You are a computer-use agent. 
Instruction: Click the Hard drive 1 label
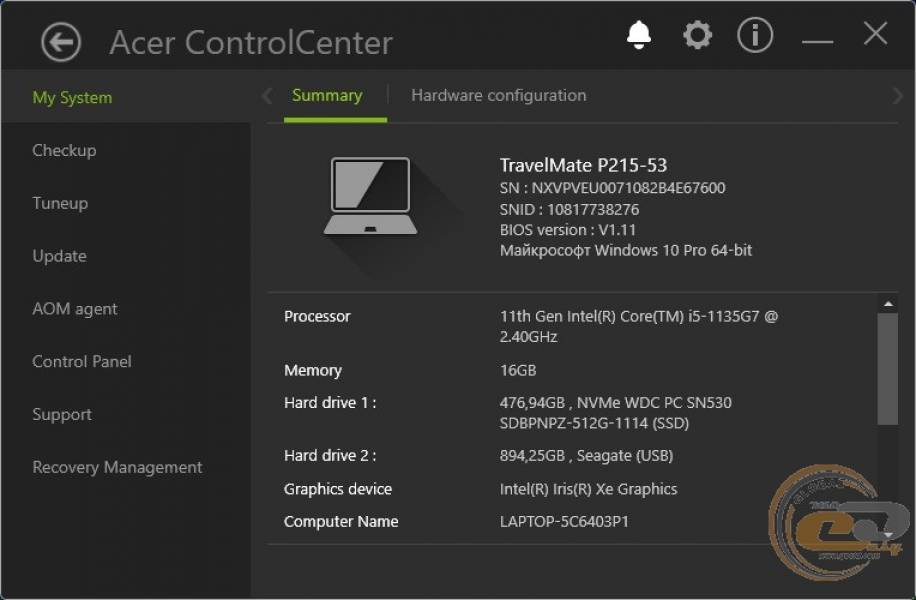pos(330,403)
